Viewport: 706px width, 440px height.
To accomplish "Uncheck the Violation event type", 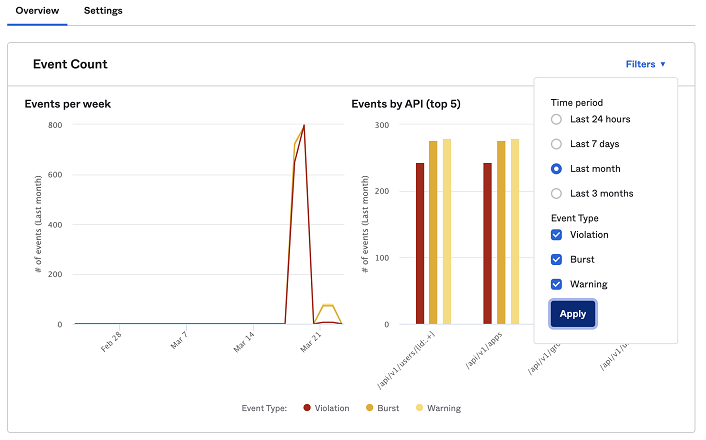I will (557, 235).
